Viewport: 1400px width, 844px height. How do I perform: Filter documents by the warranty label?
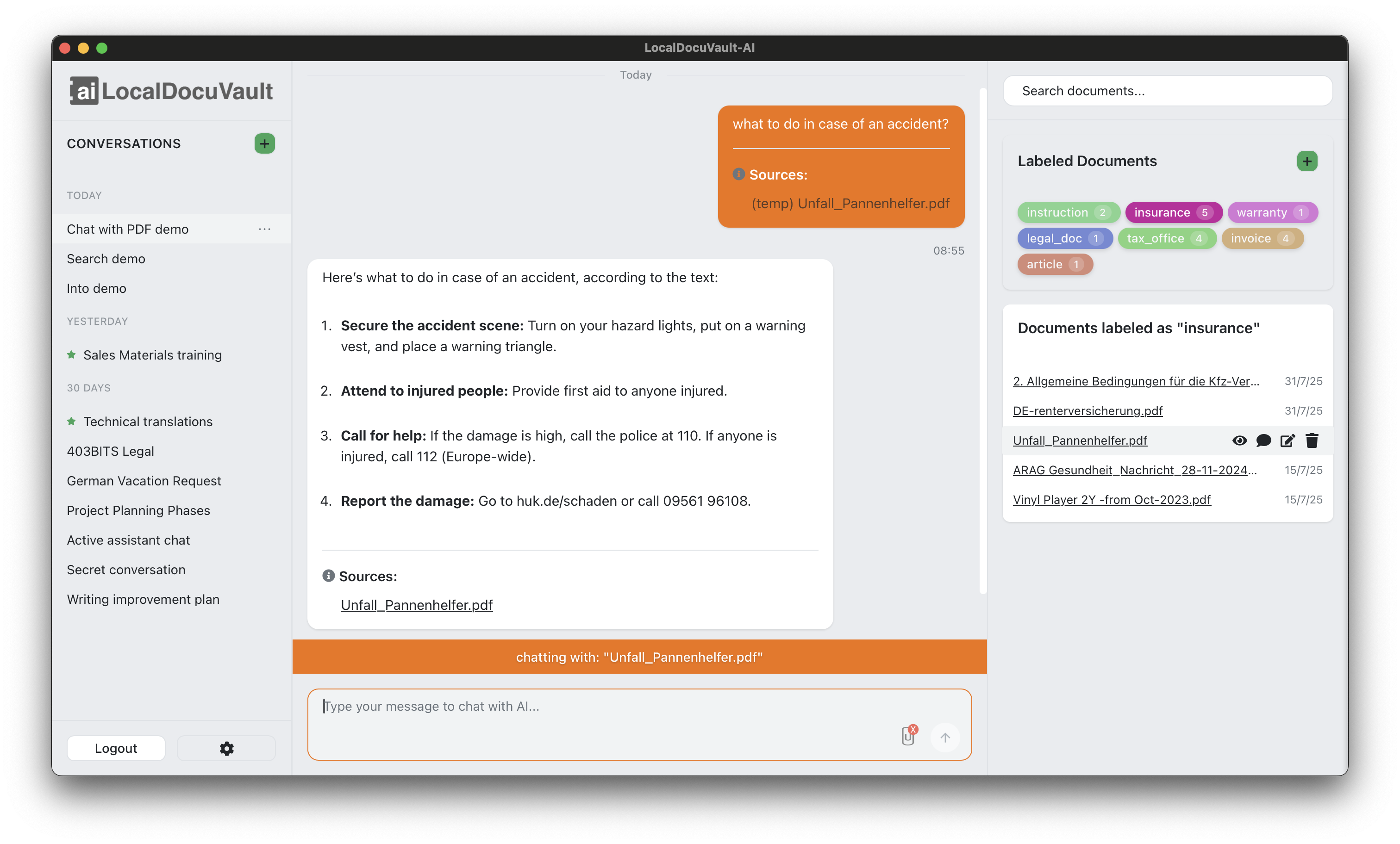pyautogui.click(x=1272, y=212)
